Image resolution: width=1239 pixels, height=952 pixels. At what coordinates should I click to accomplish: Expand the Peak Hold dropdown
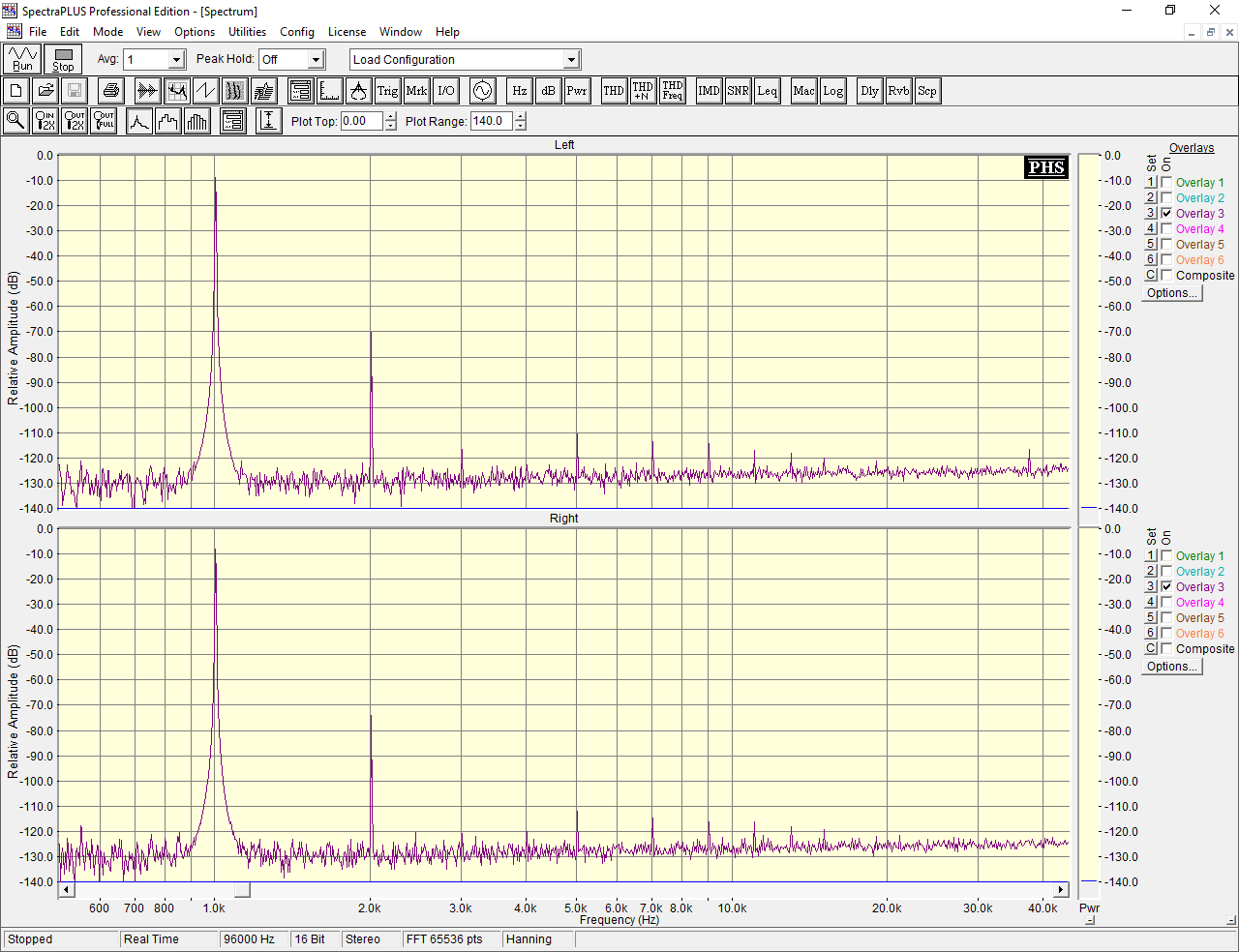316,60
